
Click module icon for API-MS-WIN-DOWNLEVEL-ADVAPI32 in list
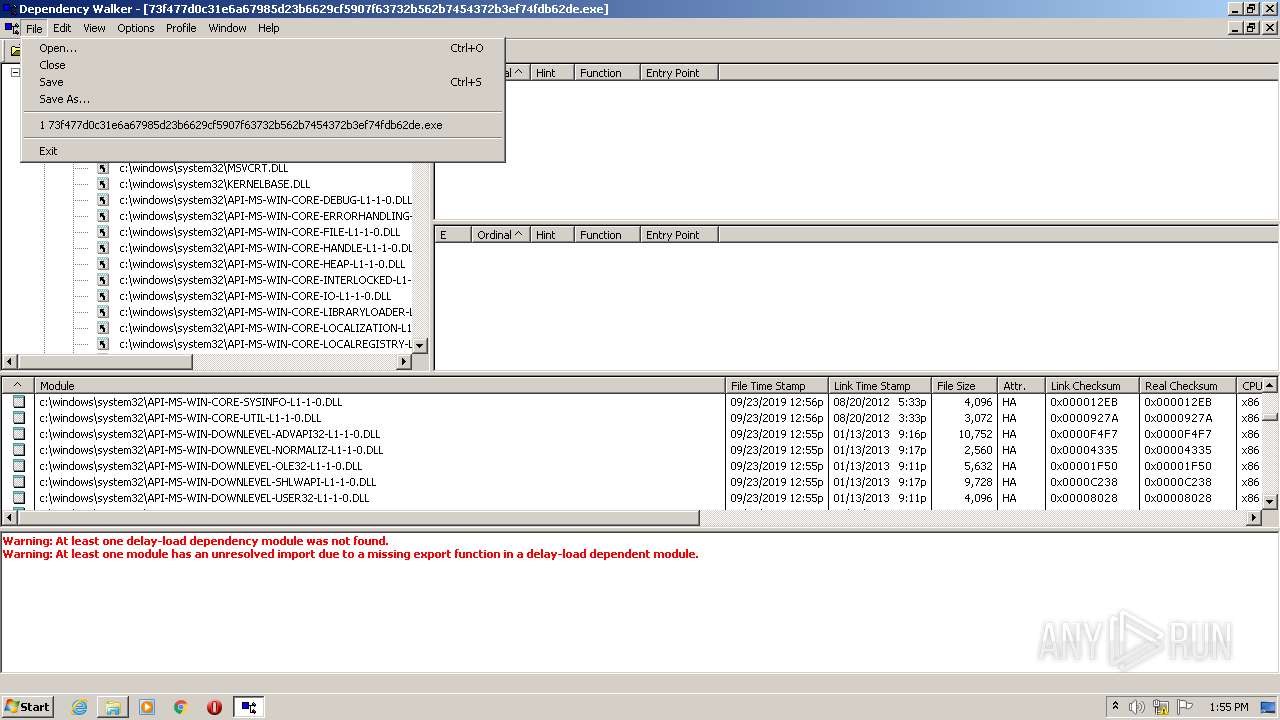(18, 434)
